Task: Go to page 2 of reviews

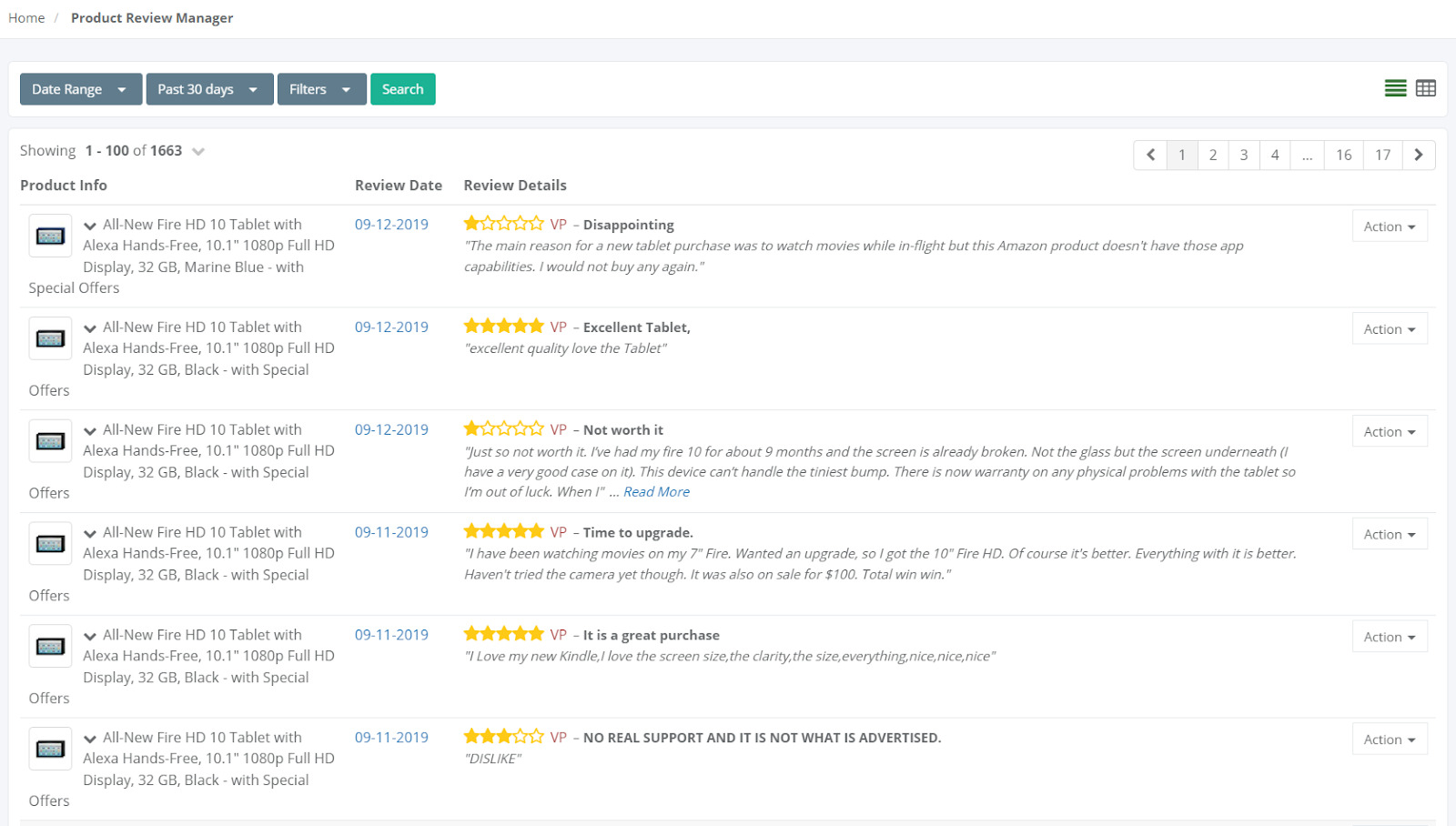Action: (1212, 155)
